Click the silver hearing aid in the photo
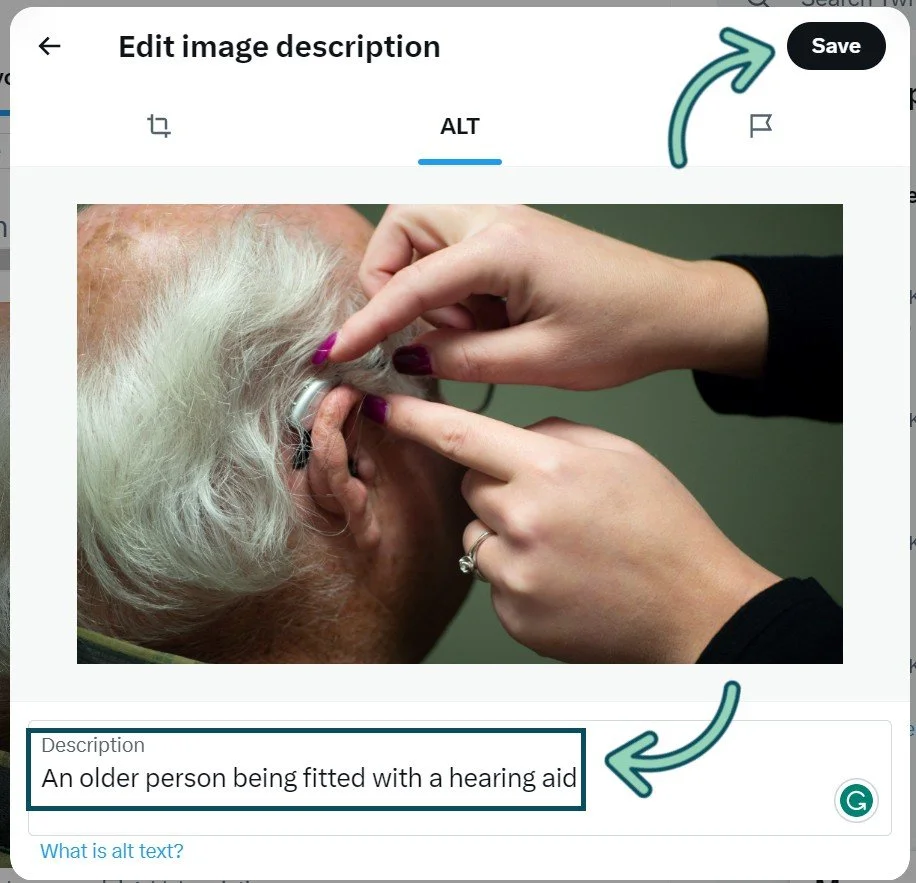The height and width of the screenshot is (883, 916). [x=308, y=400]
